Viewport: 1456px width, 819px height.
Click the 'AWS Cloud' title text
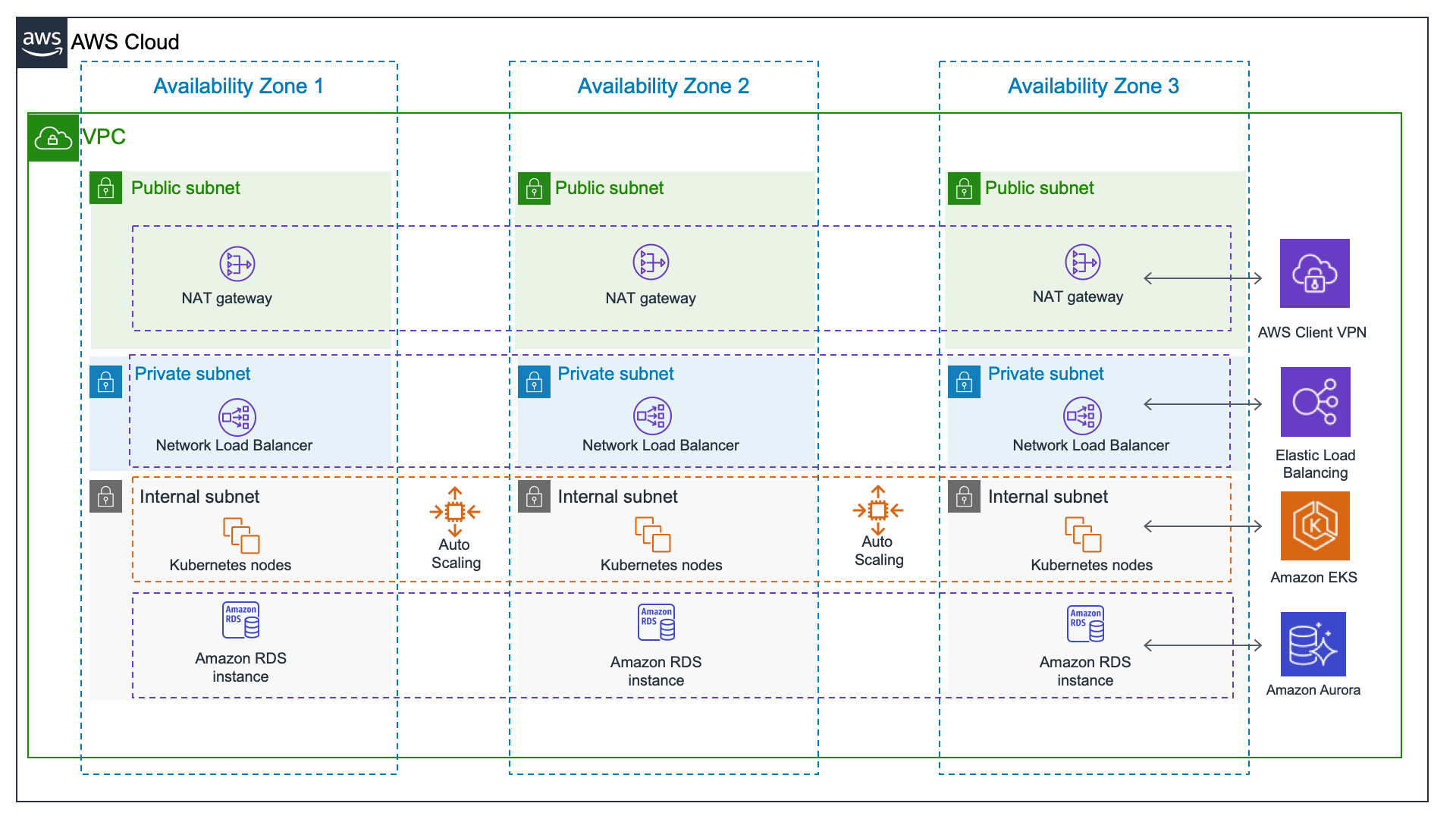click(x=125, y=42)
